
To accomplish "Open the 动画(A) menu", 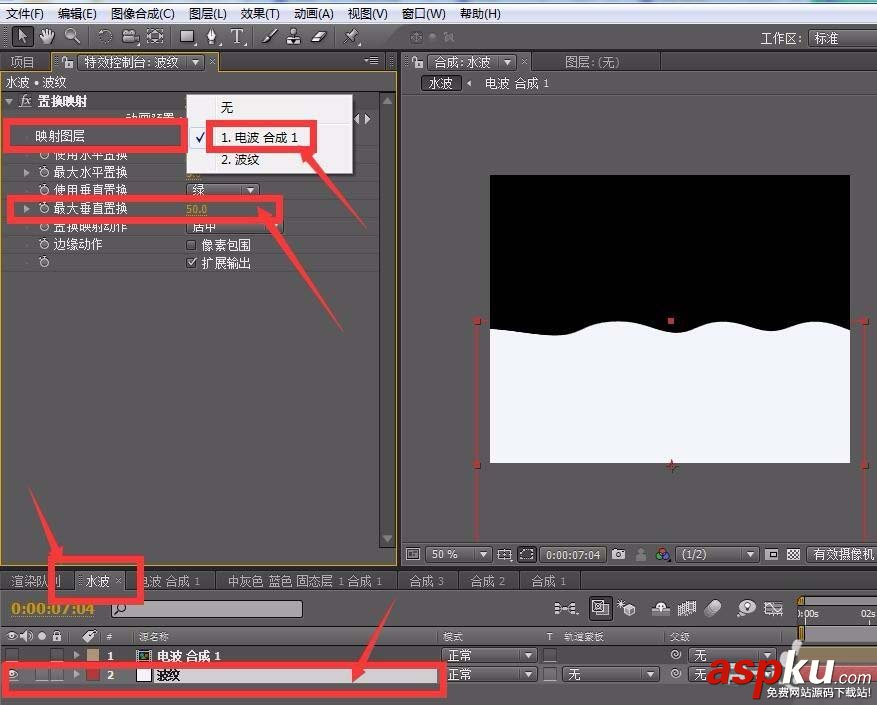I will coord(314,13).
